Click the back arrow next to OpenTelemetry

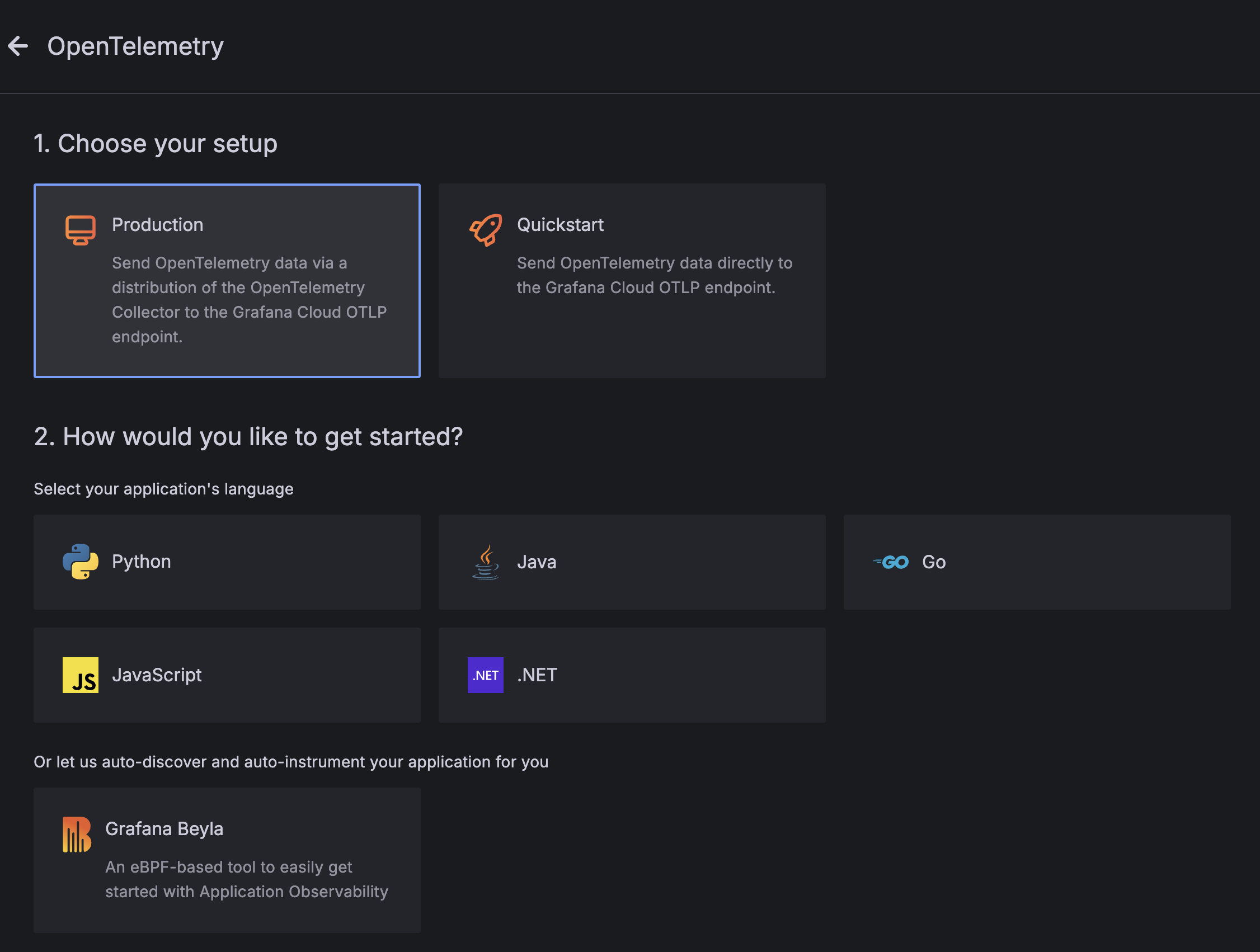tap(18, 46)
